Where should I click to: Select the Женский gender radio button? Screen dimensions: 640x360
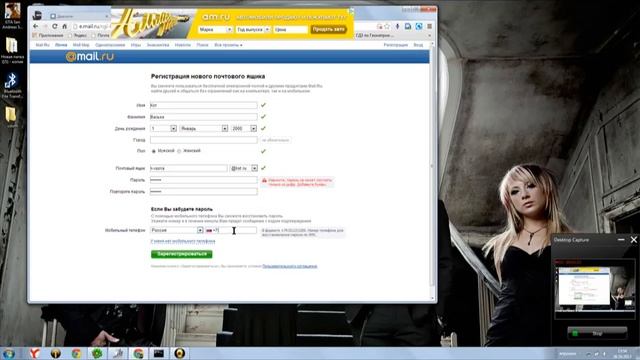(179, 151)
